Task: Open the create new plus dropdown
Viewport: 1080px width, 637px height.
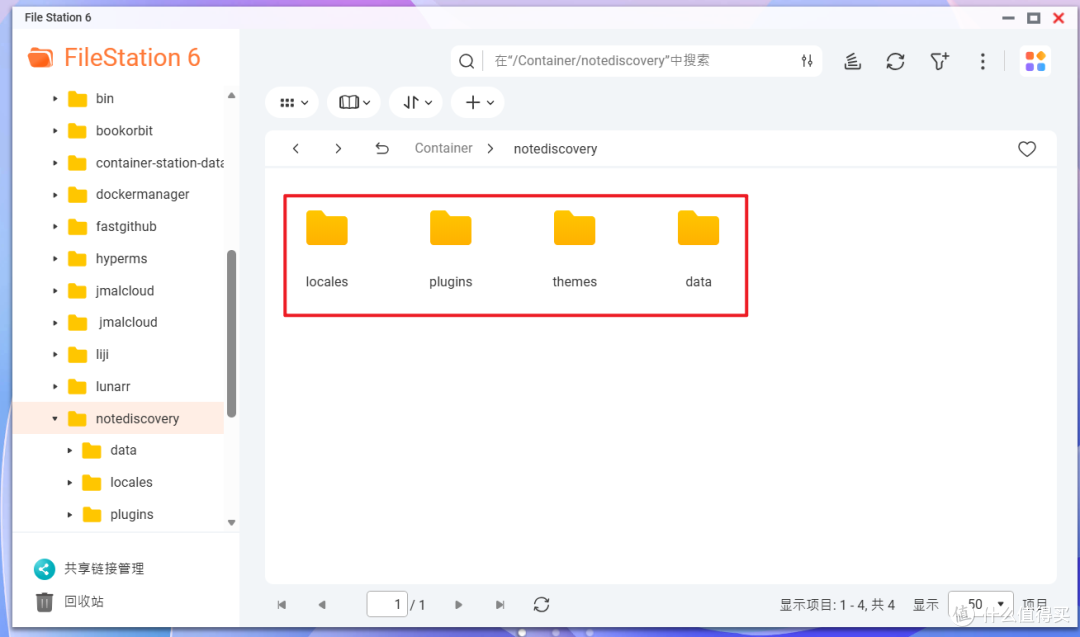Action: [x=478, y=103]
